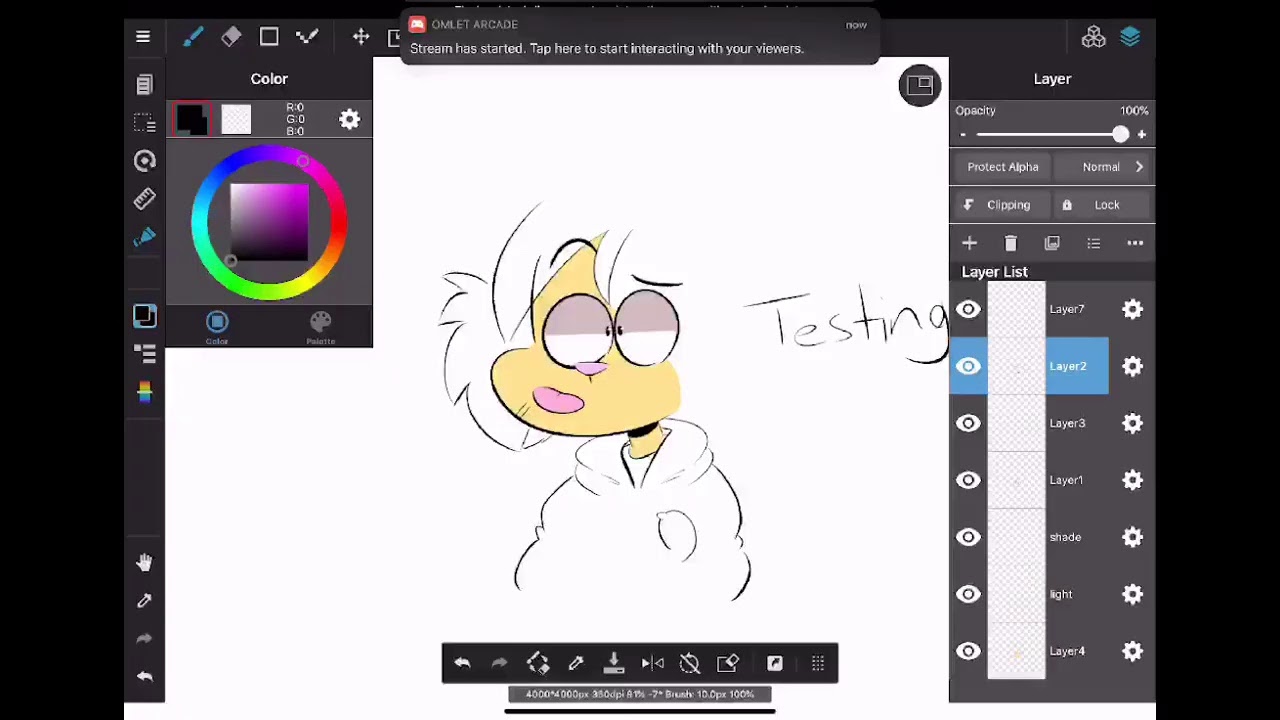This screenshot has height=720, width=1280.
Task: Select the rectangle shape tool
Action: [269, 37]
